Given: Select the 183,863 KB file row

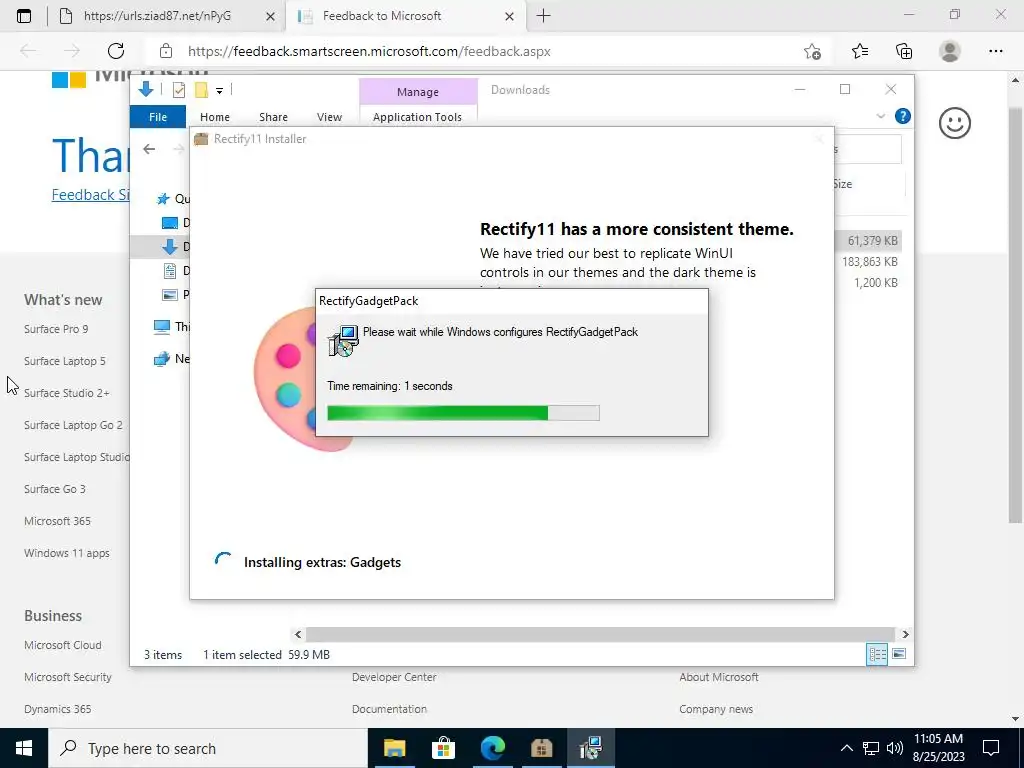Looking at the screenshot, I should tap(869, 262).
